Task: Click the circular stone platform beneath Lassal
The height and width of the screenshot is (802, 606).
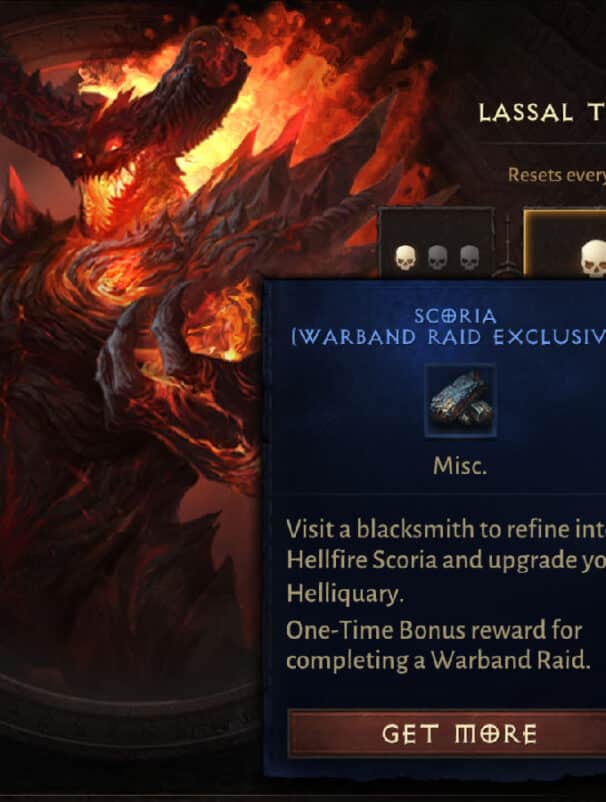Action: (x=128, y=711)
